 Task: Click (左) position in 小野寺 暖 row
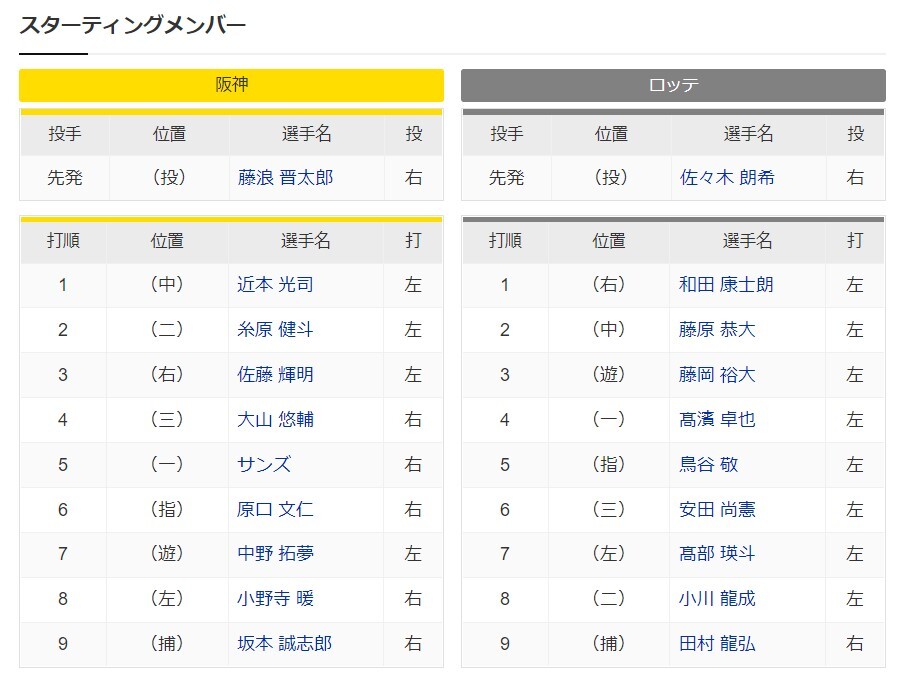click(x=167, y=598)
